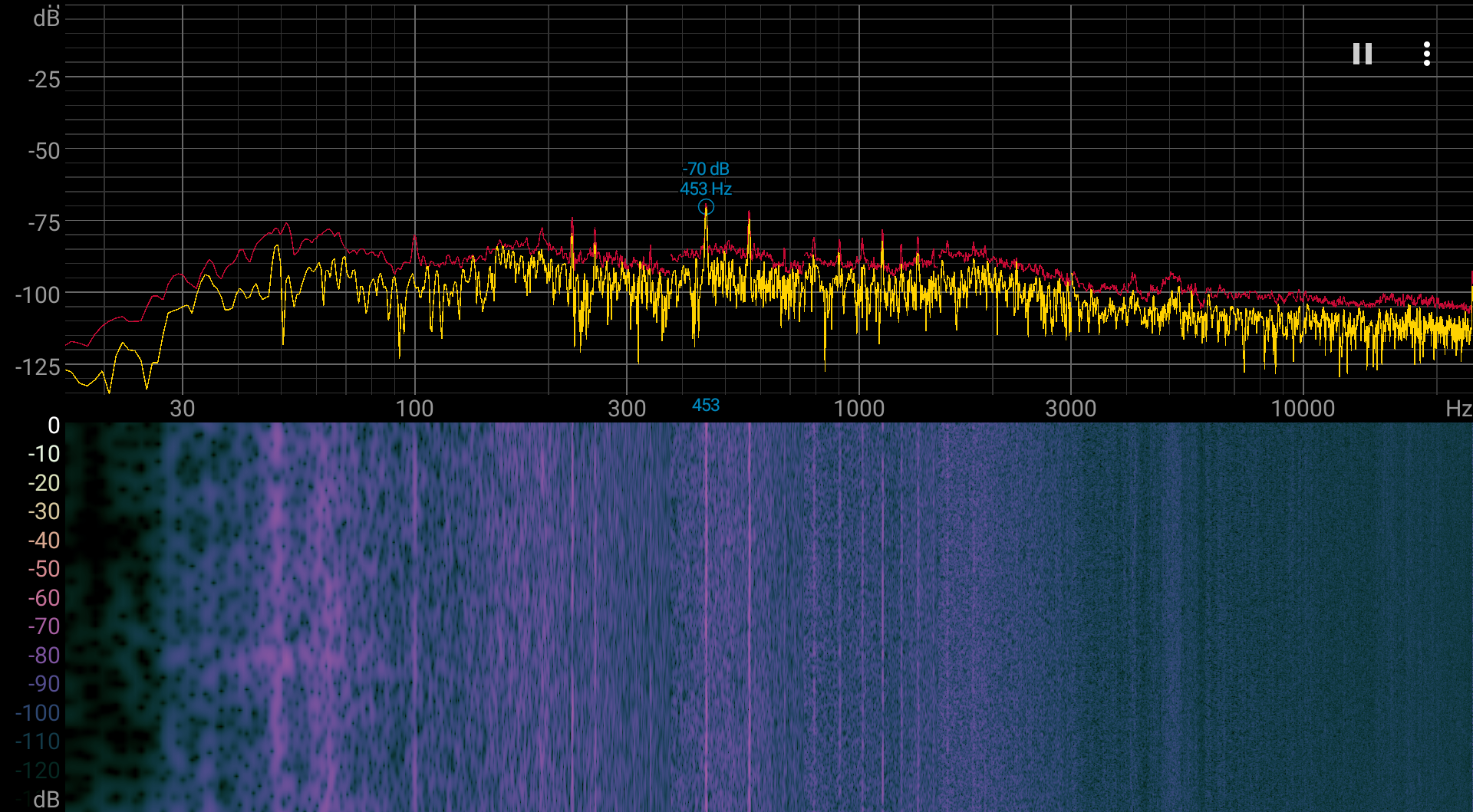Click the '-75' dB axis label
The height and width of the screenshot is (812, 1473).
click(x=44, y=223)
